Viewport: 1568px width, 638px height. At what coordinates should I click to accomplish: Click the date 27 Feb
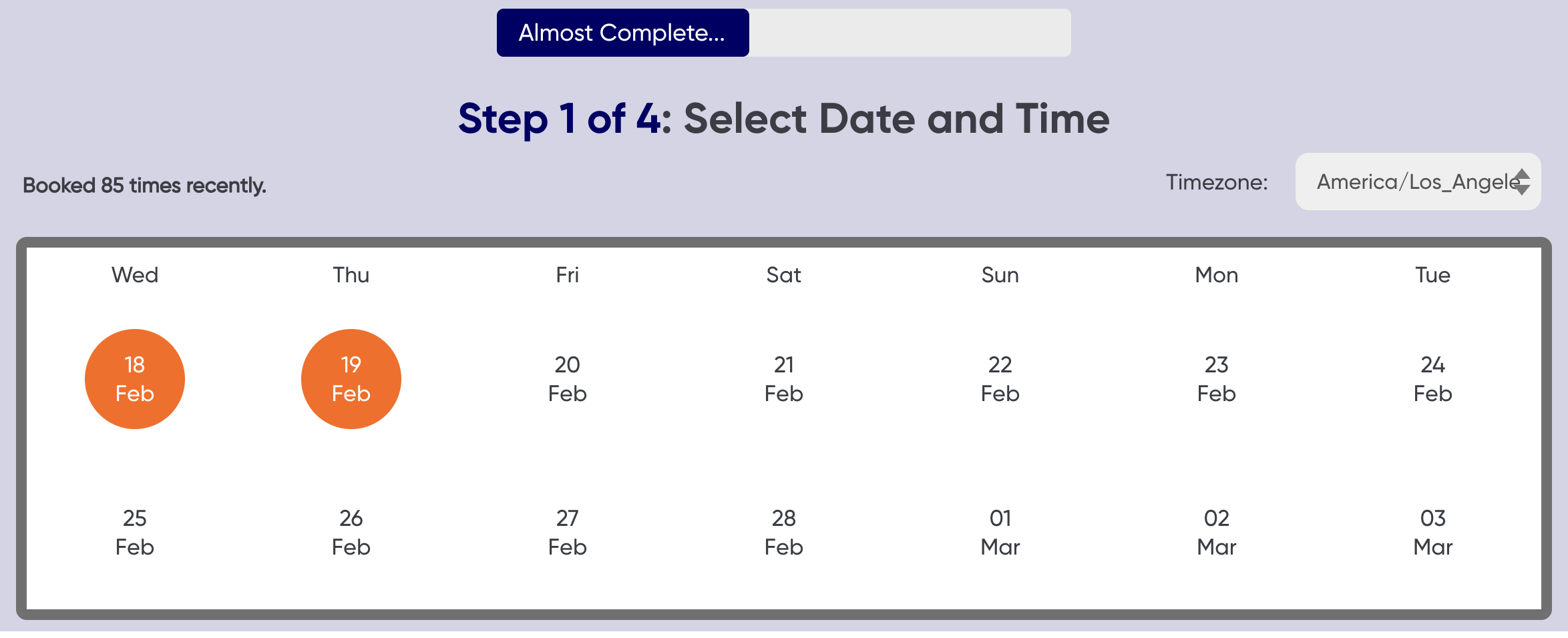click(566, 532)
